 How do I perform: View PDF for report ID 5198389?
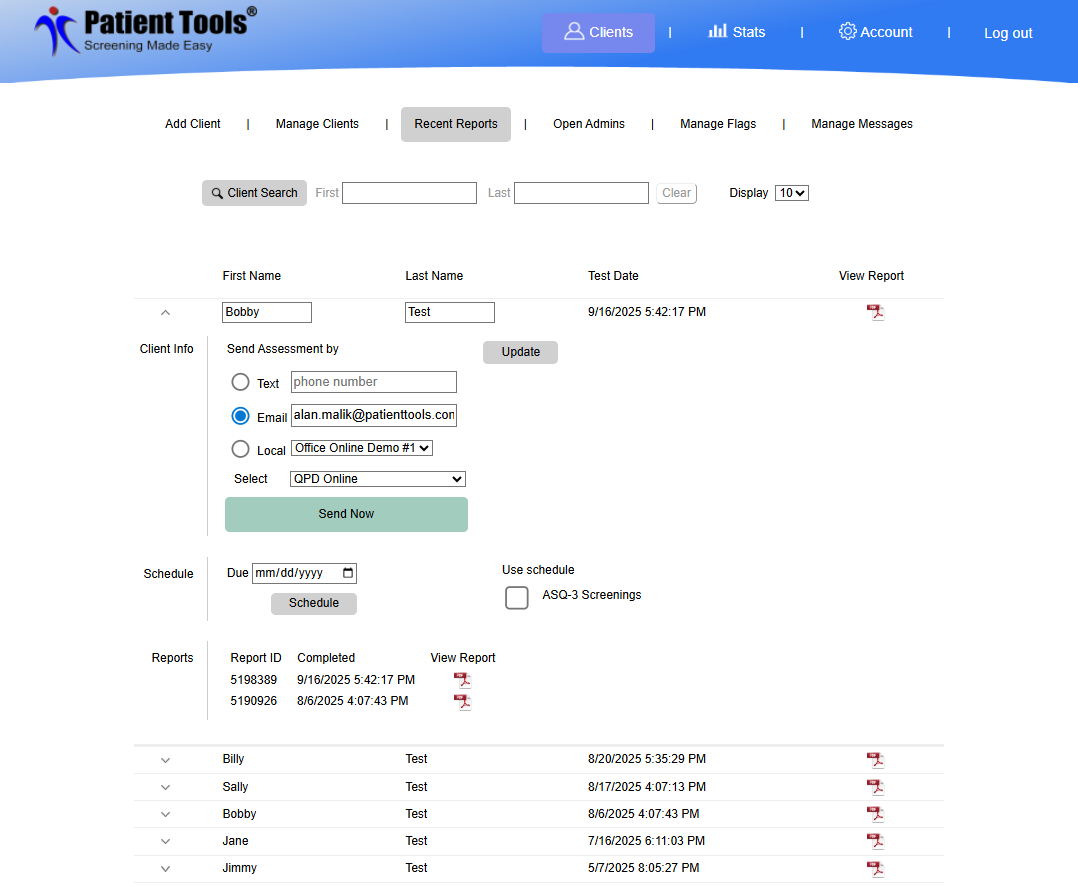(462, 680)
